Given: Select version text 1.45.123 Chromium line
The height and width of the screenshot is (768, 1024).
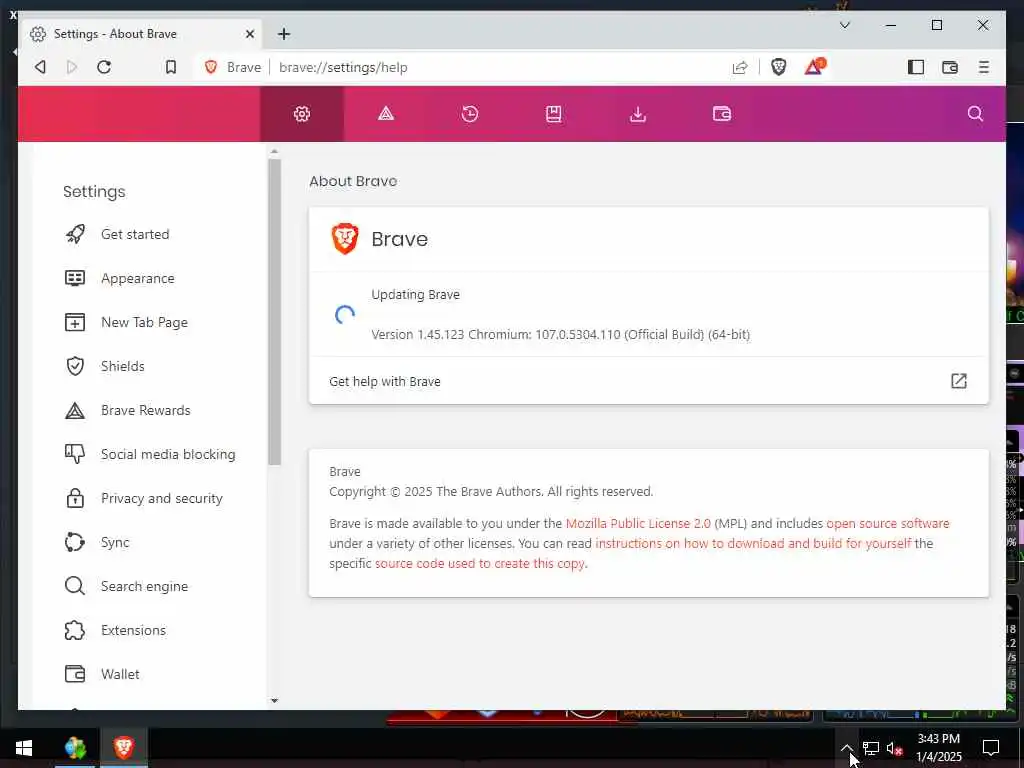Looking at the screenshot, I should click(560, 334).
